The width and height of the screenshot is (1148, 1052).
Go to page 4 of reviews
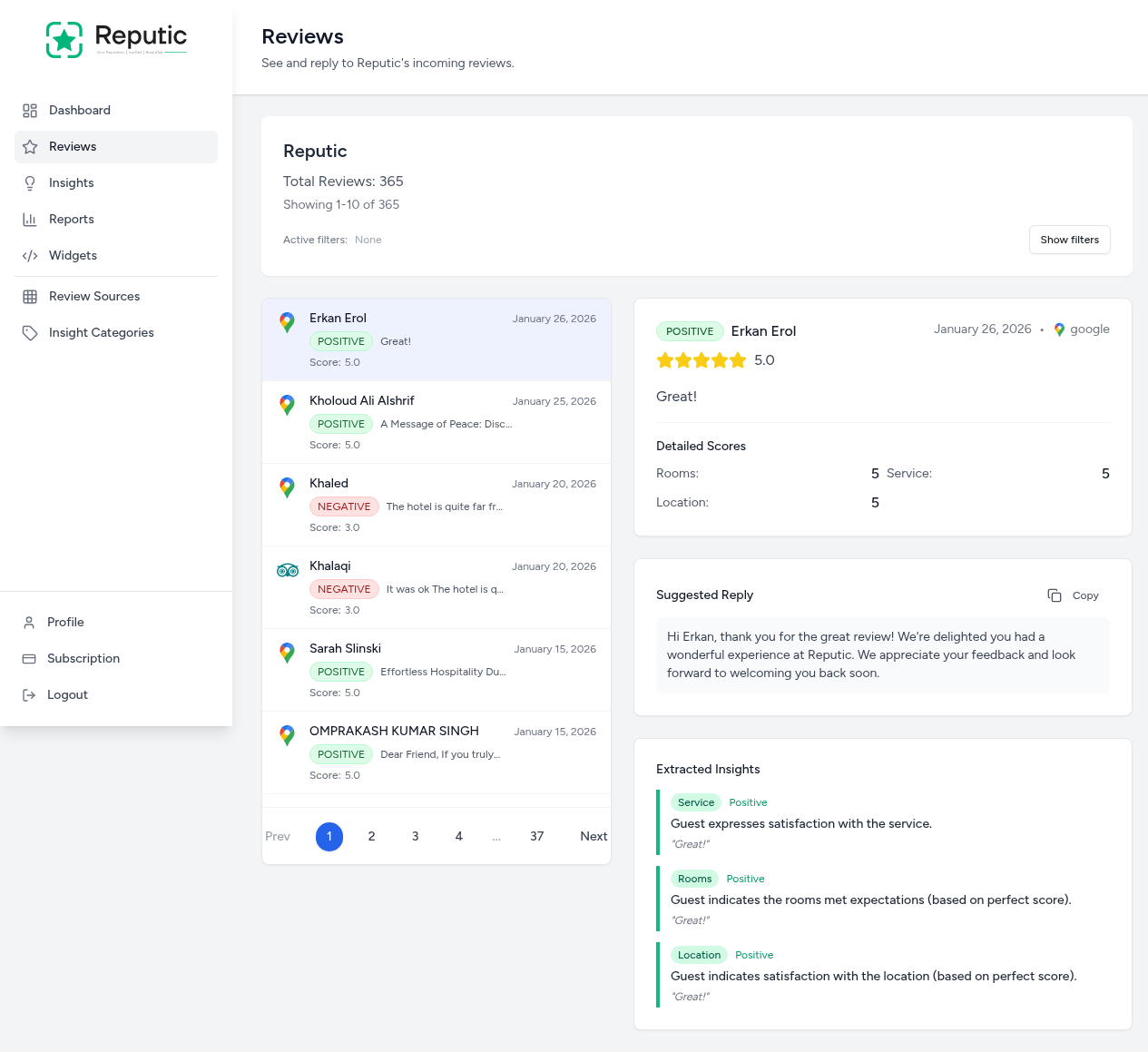[x=458, y=837]
